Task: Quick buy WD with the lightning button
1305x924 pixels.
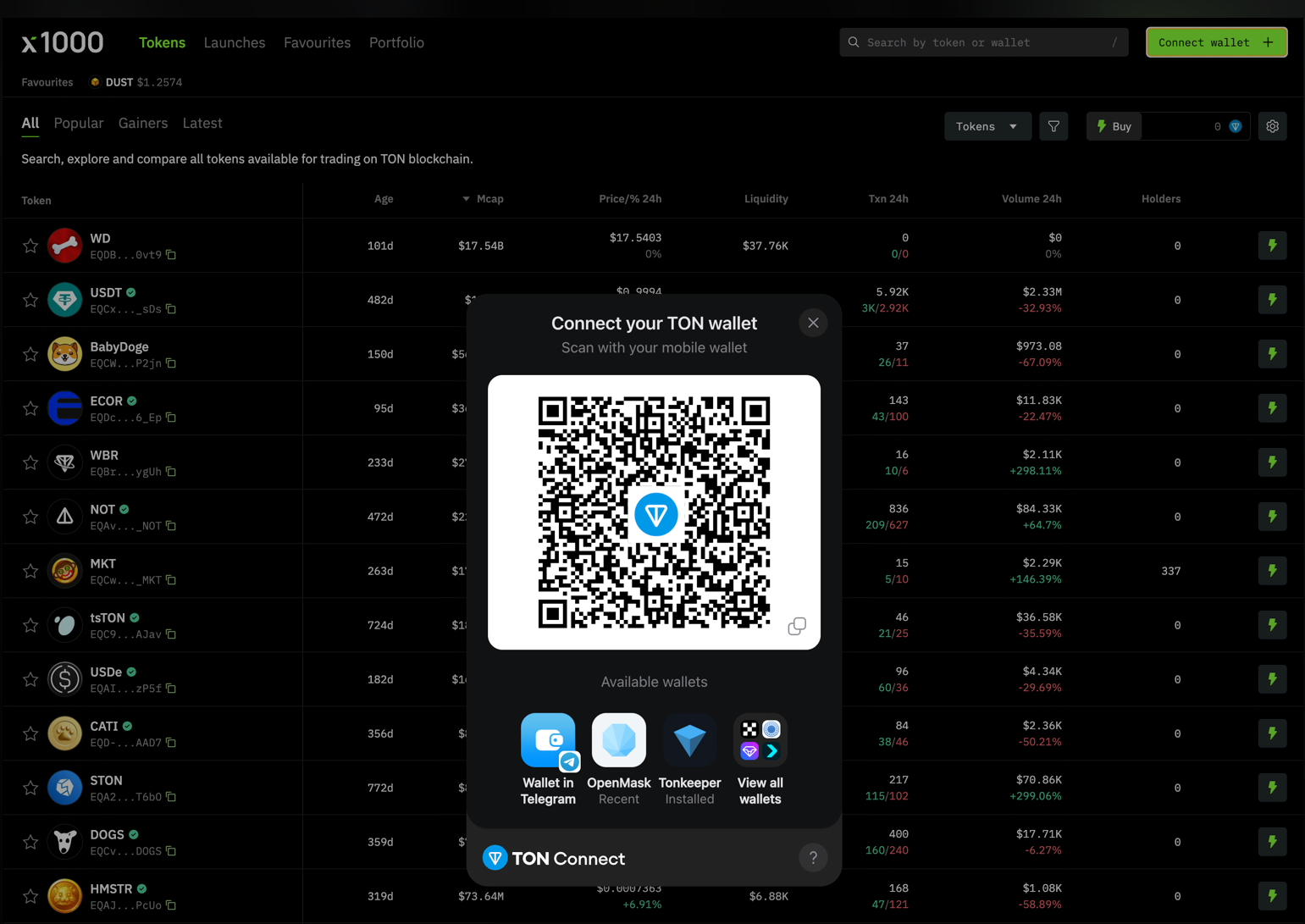Action: pos(1272,246)
